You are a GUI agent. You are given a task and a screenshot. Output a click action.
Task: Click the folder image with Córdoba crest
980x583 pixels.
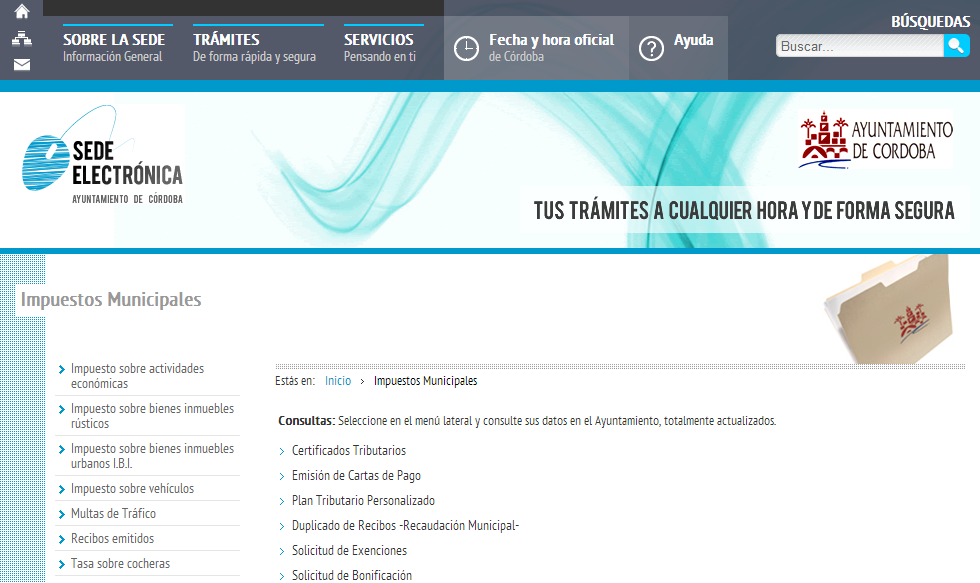(890, 310)
